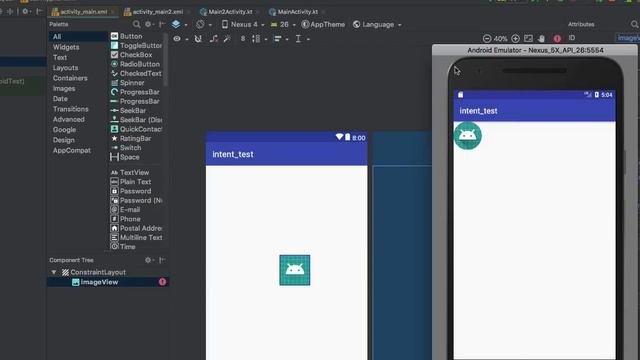Viewport: 640px width, 360px height.
Task: Click the Palette search magnifier icon
Action: (x=137, y=24)
